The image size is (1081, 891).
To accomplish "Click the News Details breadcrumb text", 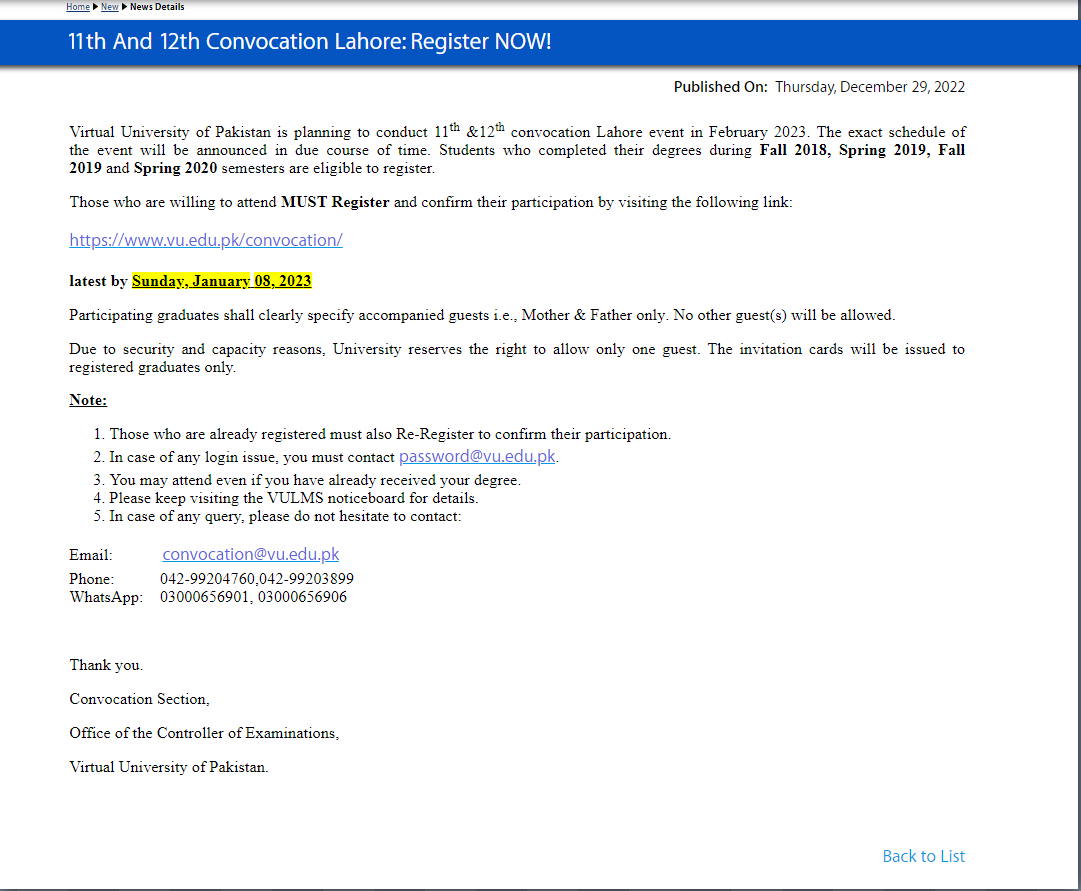I will (157, 7).
